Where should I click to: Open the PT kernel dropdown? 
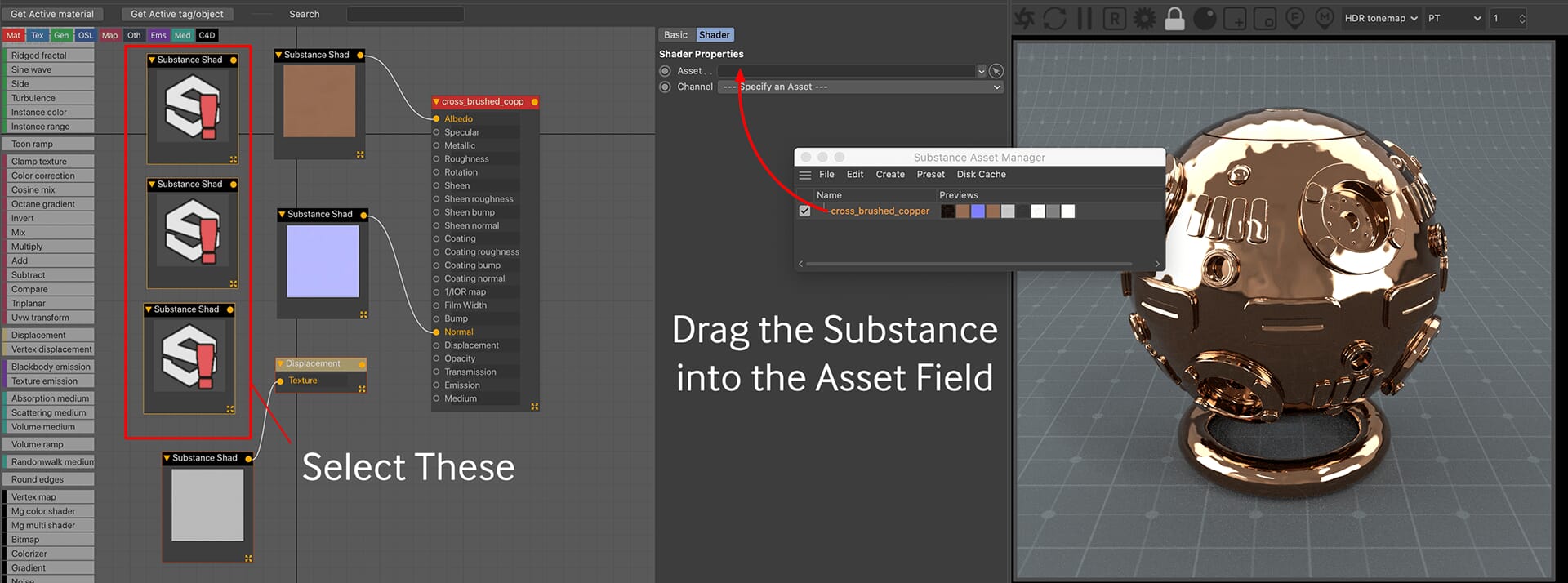click(x=1454, y=18)
